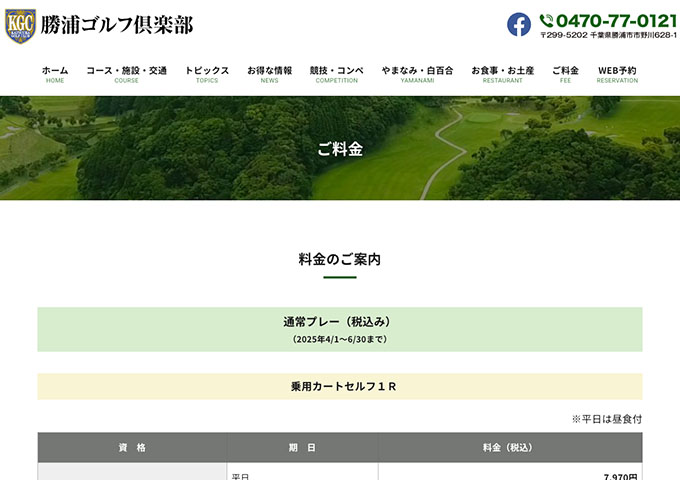Open お食事・お土産 RESTAURANT menu item
The width and height of the screenshot is (680, 480).
[503, 74]
